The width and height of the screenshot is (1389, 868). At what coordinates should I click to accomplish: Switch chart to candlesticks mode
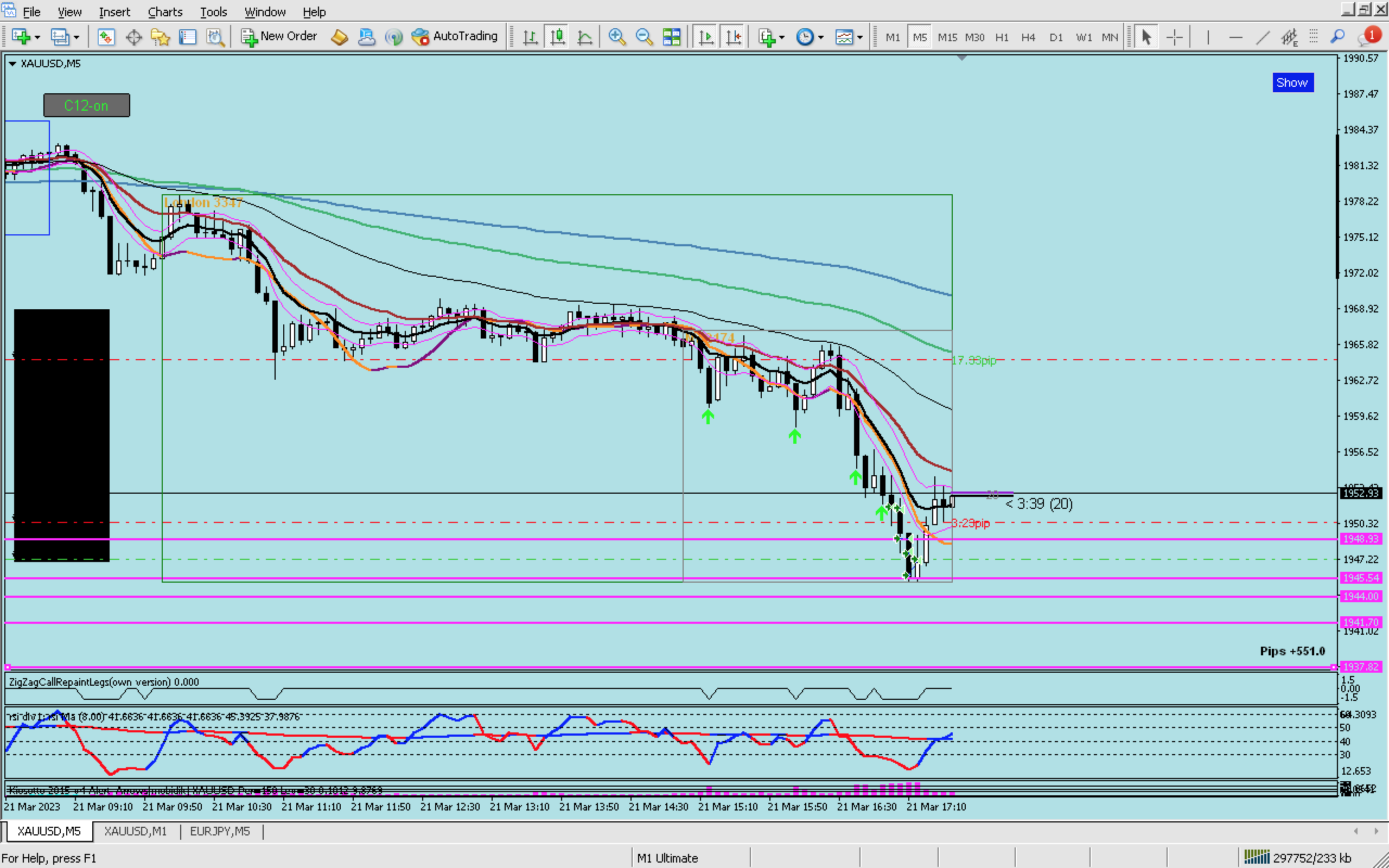[x=557, y=37]
